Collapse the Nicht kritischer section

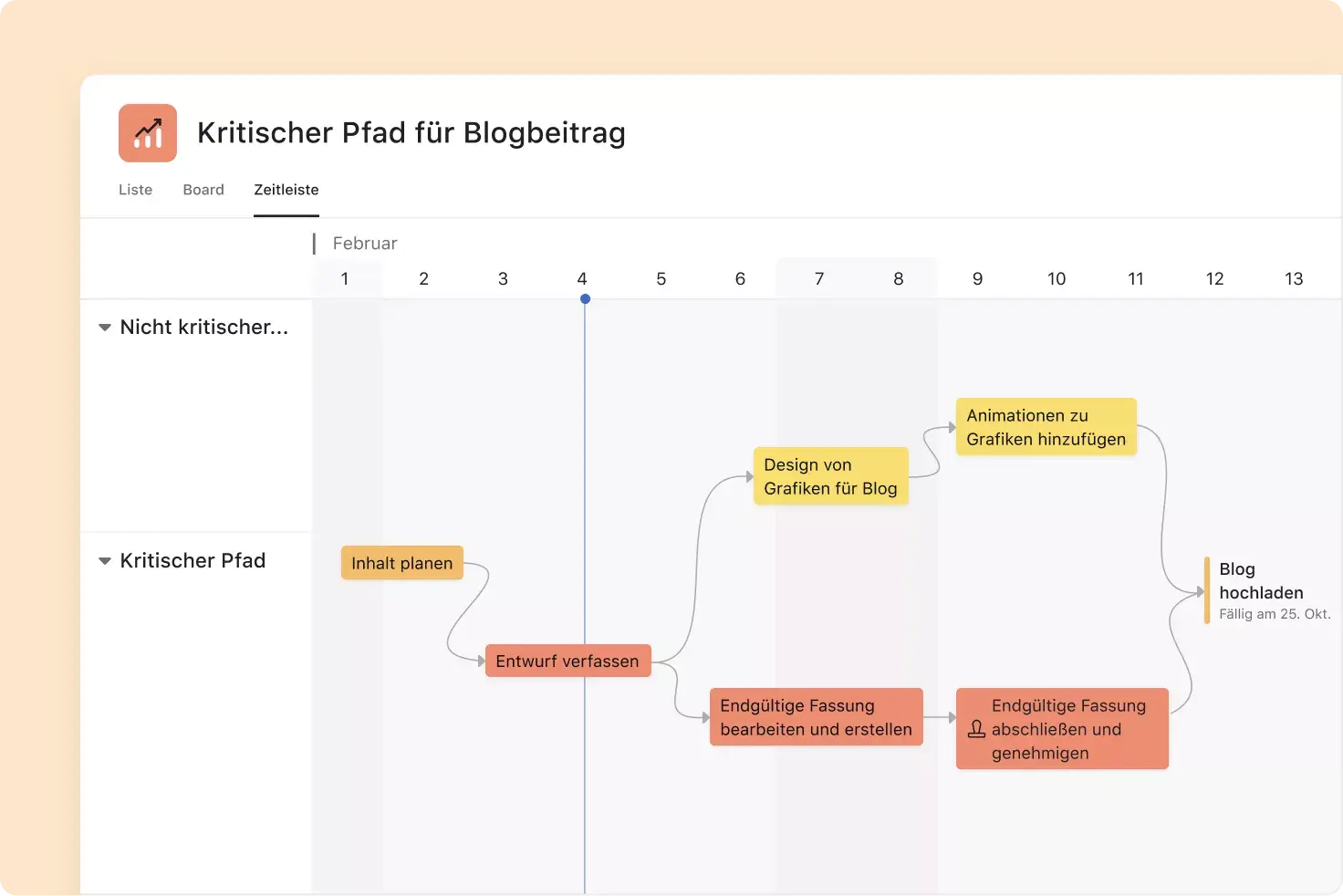(105, 328)
